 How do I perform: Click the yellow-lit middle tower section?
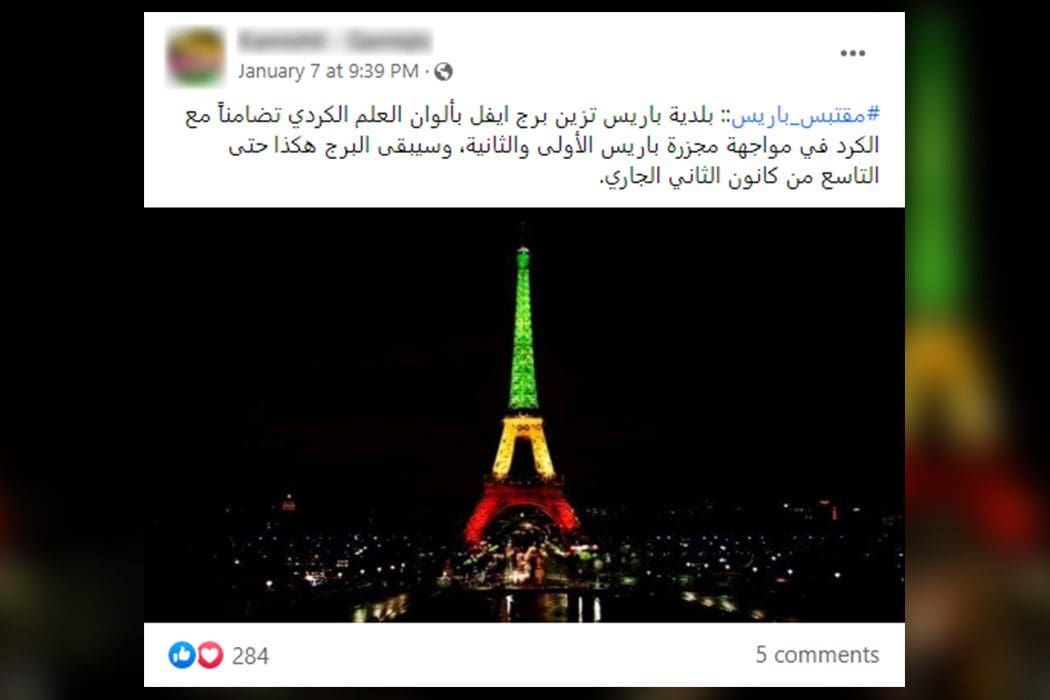[523, 447]
